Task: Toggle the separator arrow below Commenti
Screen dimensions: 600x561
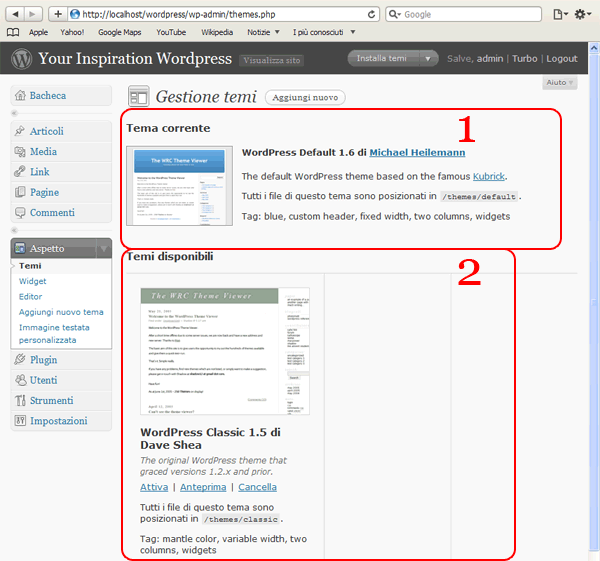Action: click(x=15, y=230)
